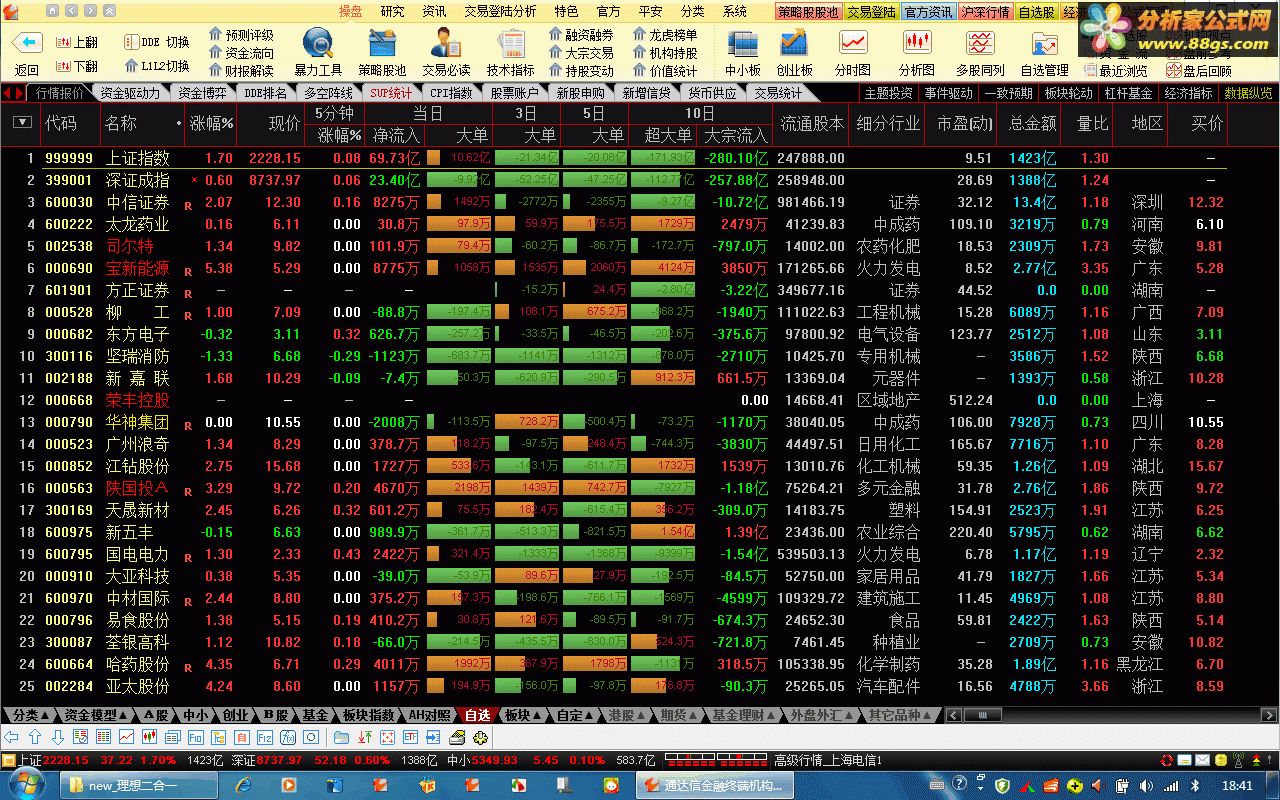This screenshot has height=800, width=1280.
Task: Sort by the 量比 column header
Action: point(1092,123)
